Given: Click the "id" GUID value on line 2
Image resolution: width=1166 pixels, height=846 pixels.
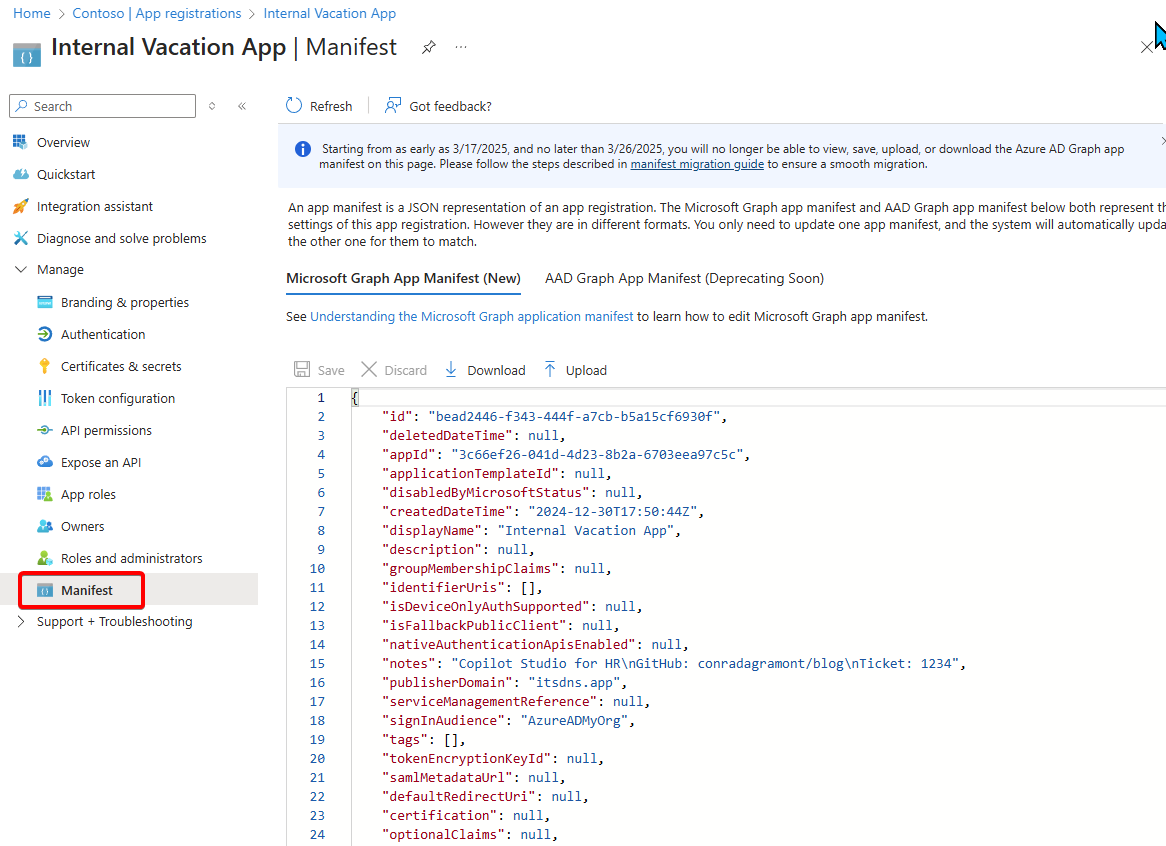Looking at the screenshot, I should tap(574, 416).
